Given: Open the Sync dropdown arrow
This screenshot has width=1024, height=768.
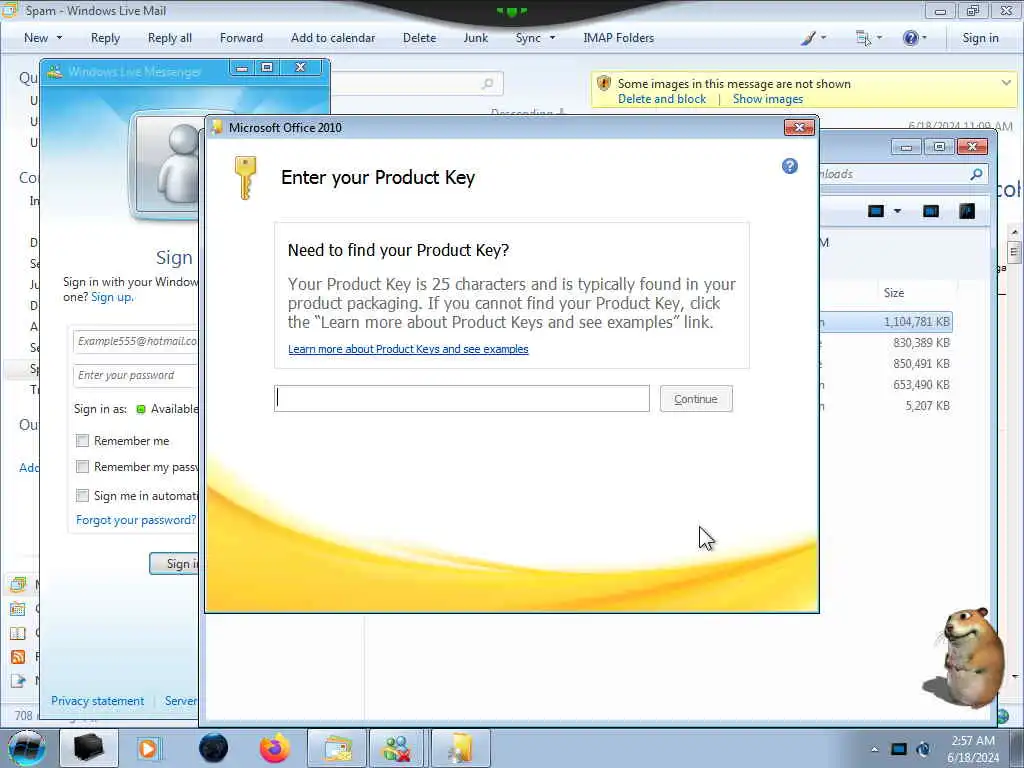Looking at the screenshot, I should [x=552, y=38].
